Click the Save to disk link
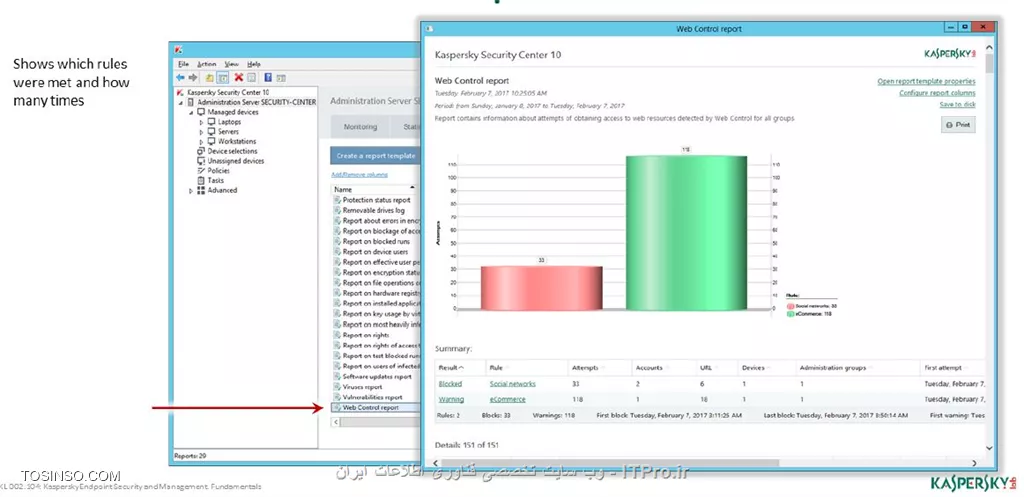 [x=957, y=104]
